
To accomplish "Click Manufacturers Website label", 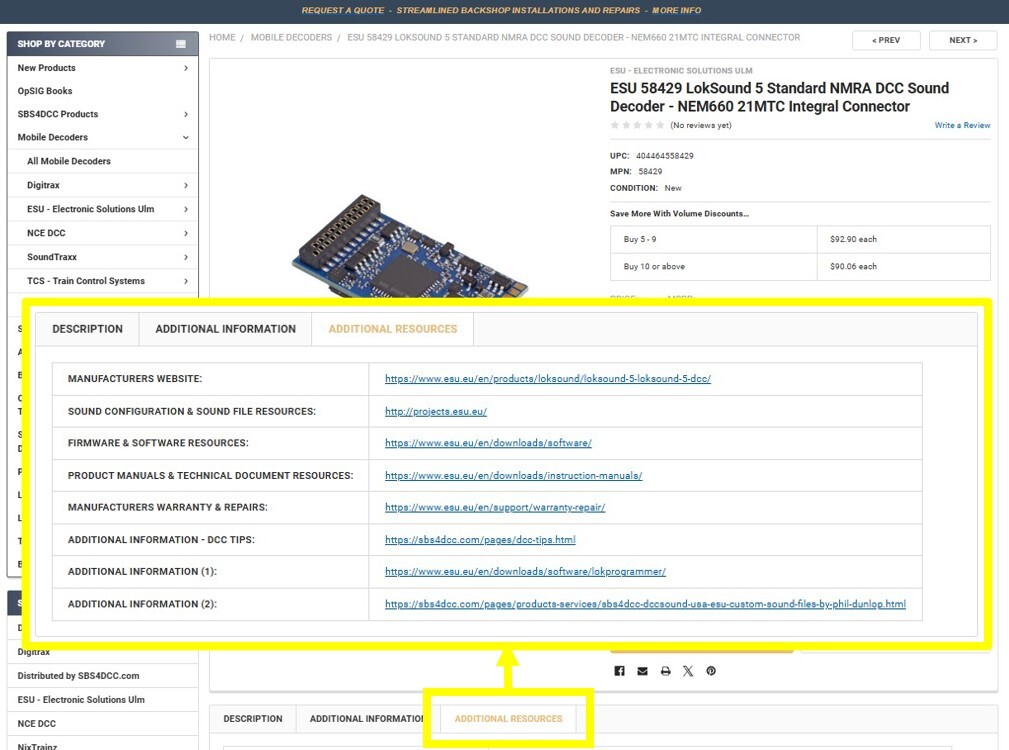I will (x=135, y=379).
